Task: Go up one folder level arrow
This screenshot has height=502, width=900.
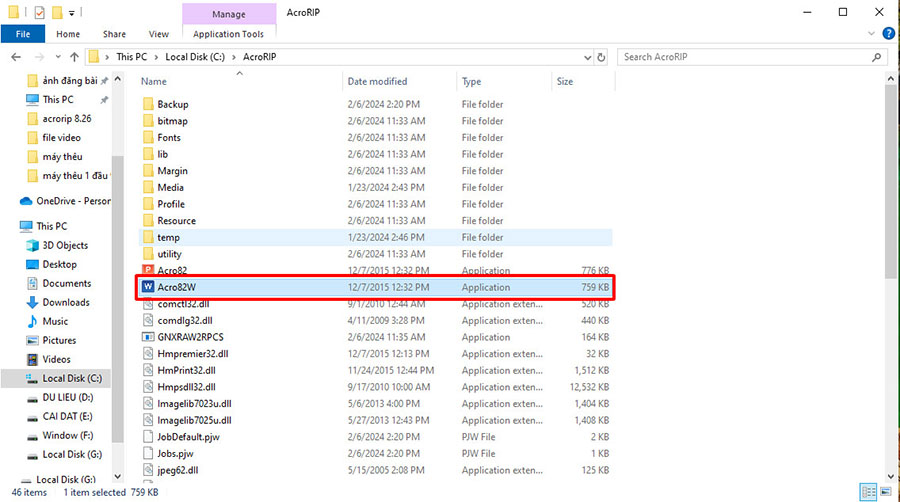Action: (x=74, y=57)
